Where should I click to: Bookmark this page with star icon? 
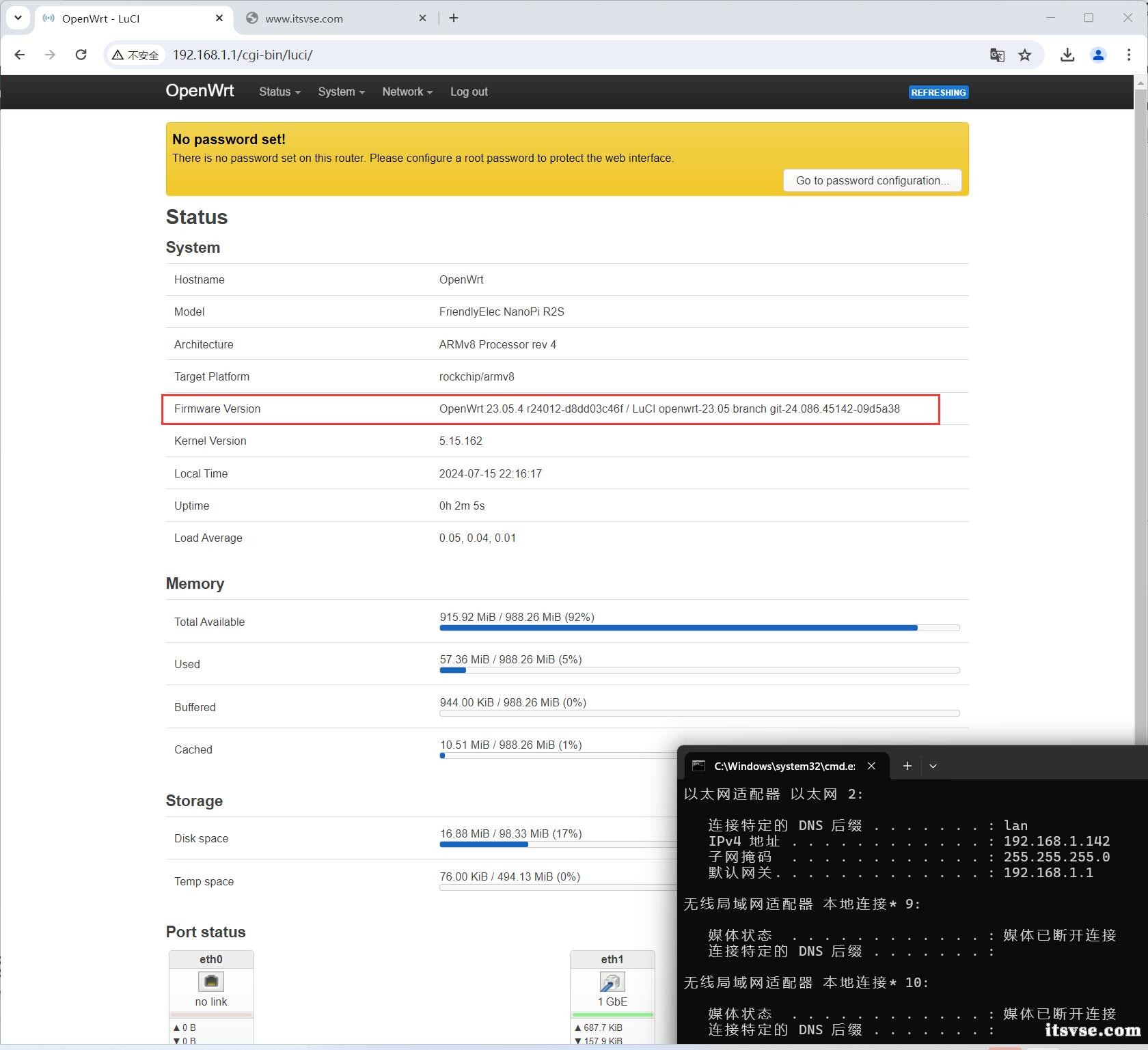click(1024, 55)
